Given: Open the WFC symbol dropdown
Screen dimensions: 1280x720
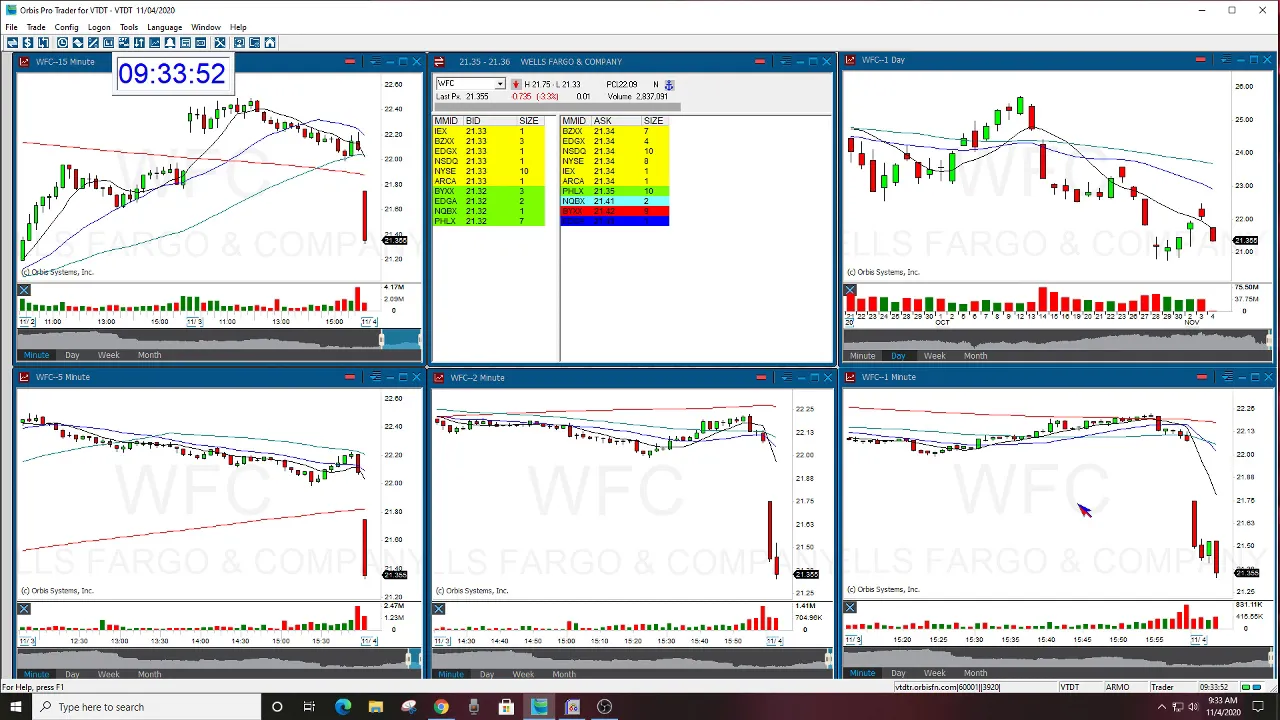Looking at the screenshot, I should pos(500,85).
